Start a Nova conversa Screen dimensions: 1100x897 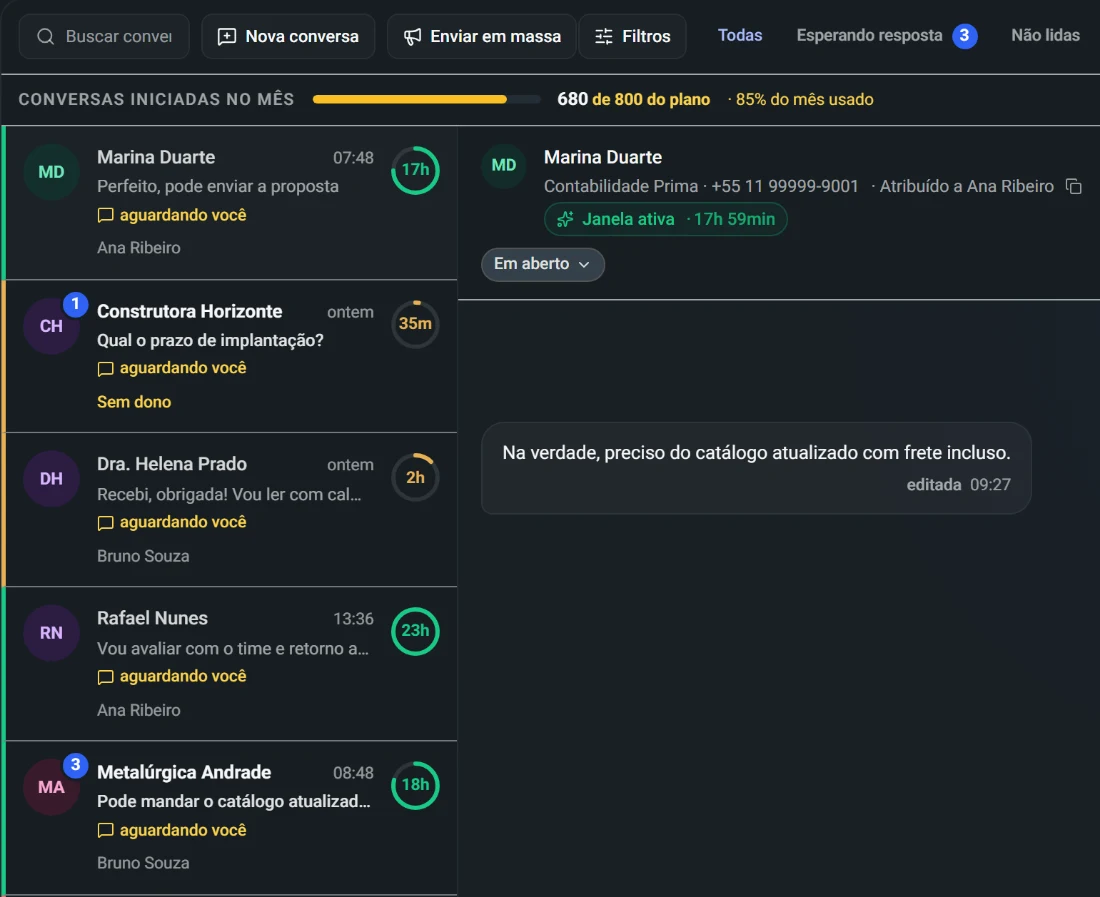(x=288, y=36)
